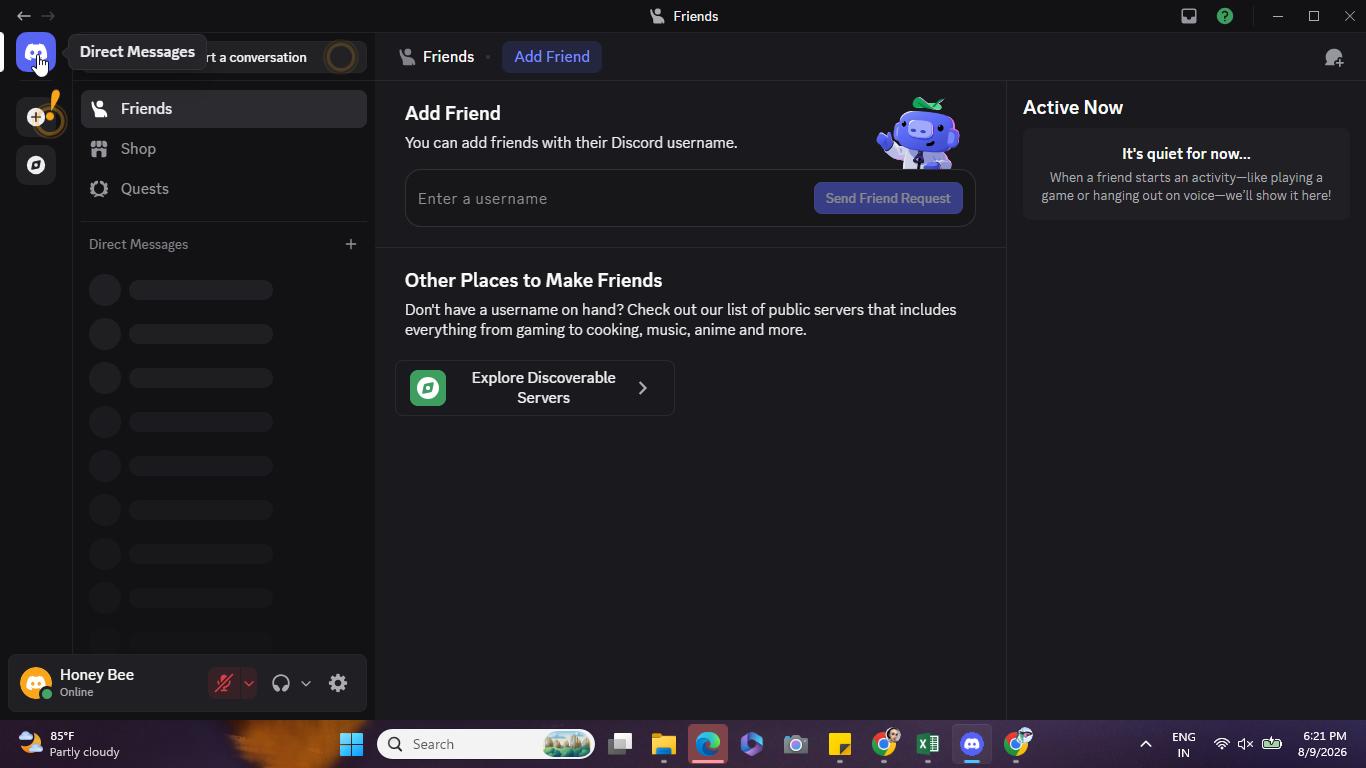Expand output device options arrow beside headphones
Image resolution: width=1366 pixels, height=768 pixels.
click(x=306, y=683)
